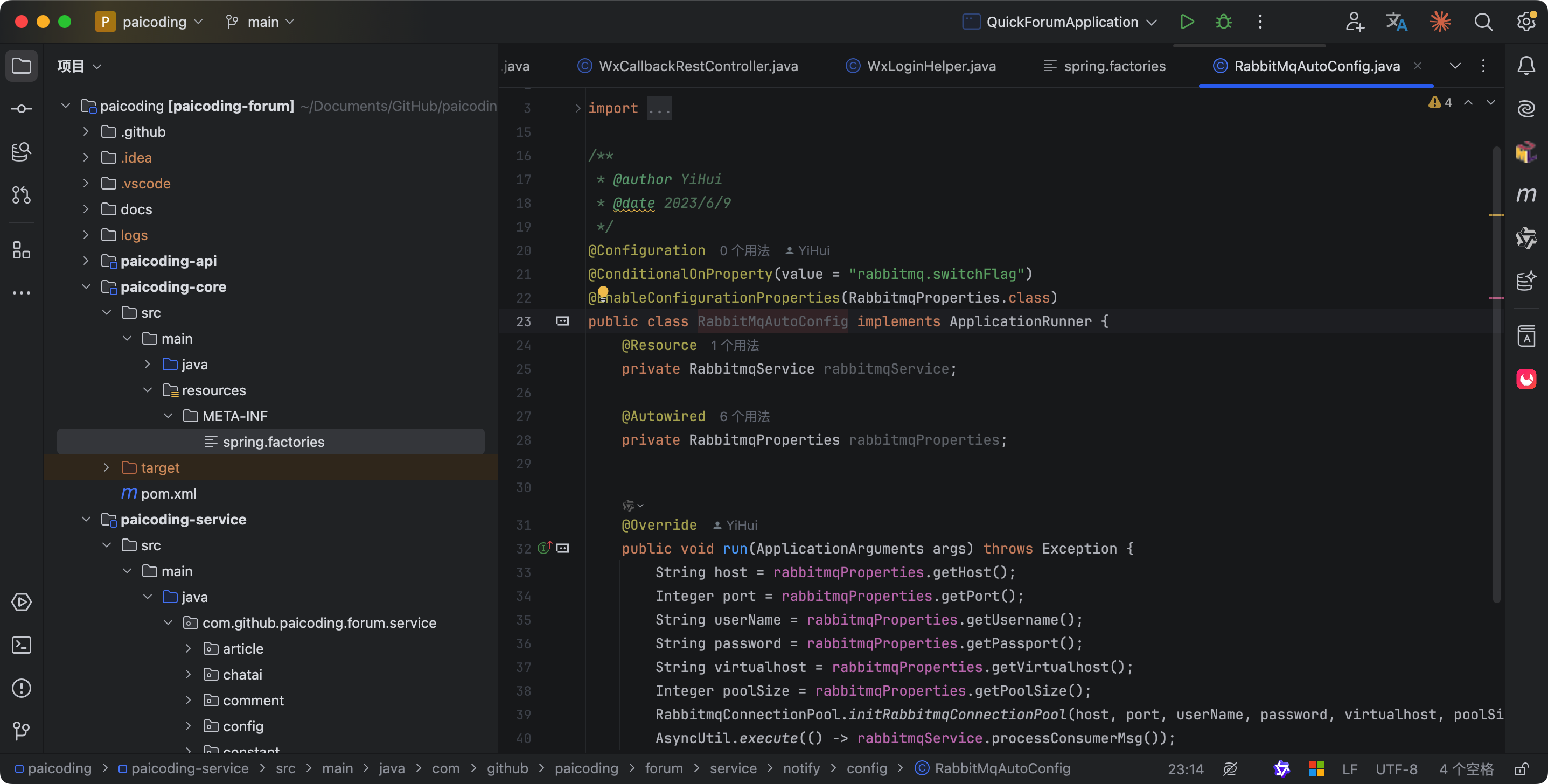Open the Maven tool window
This screenshot has width=1548, height=784.
click(1526, 194)
